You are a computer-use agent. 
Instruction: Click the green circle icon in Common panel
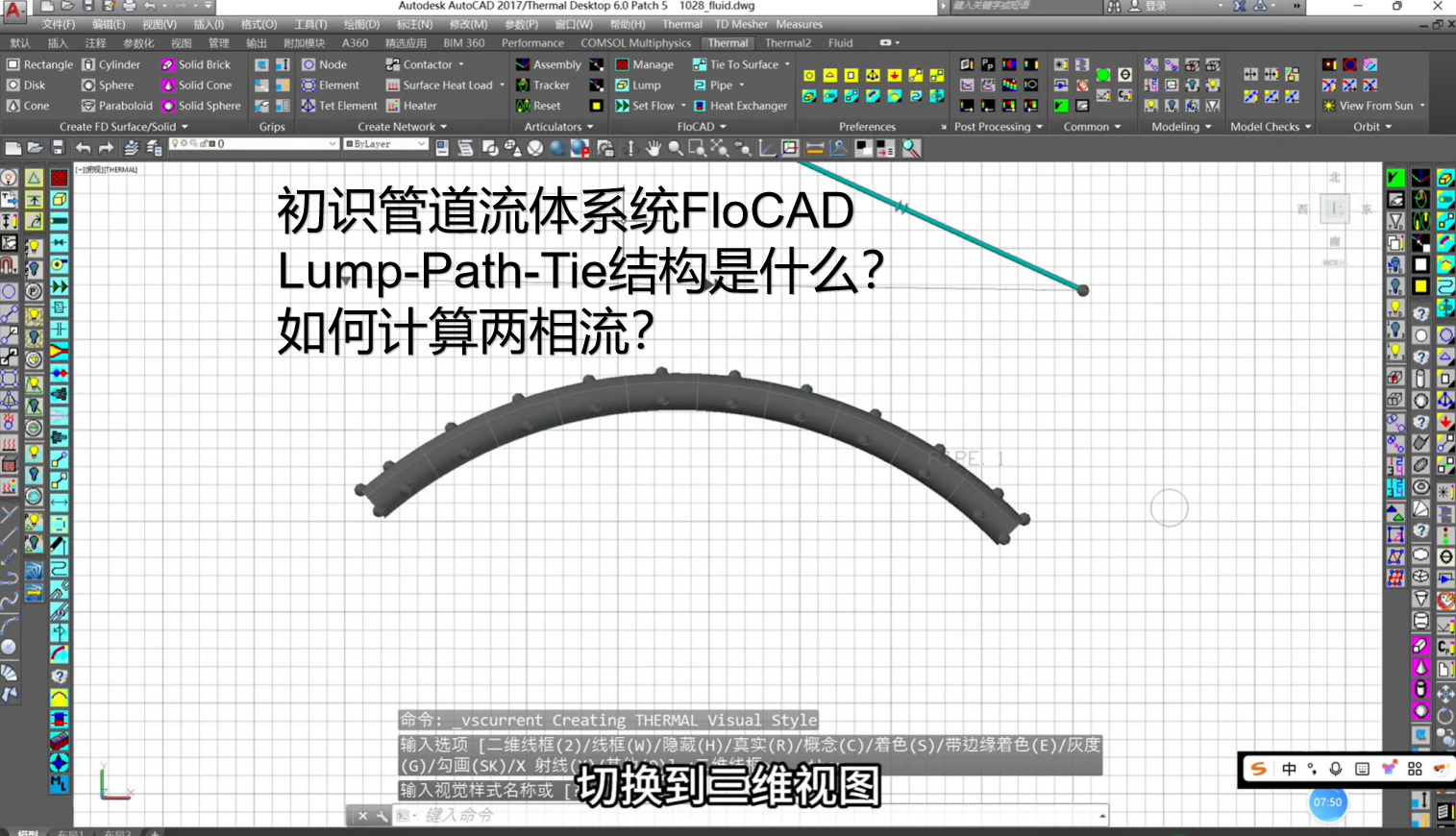(1103, 75)
